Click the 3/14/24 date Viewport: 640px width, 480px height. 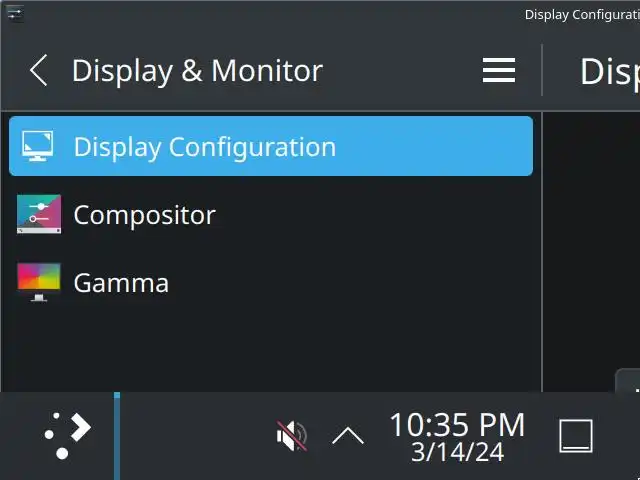click(x=457, y=452)
